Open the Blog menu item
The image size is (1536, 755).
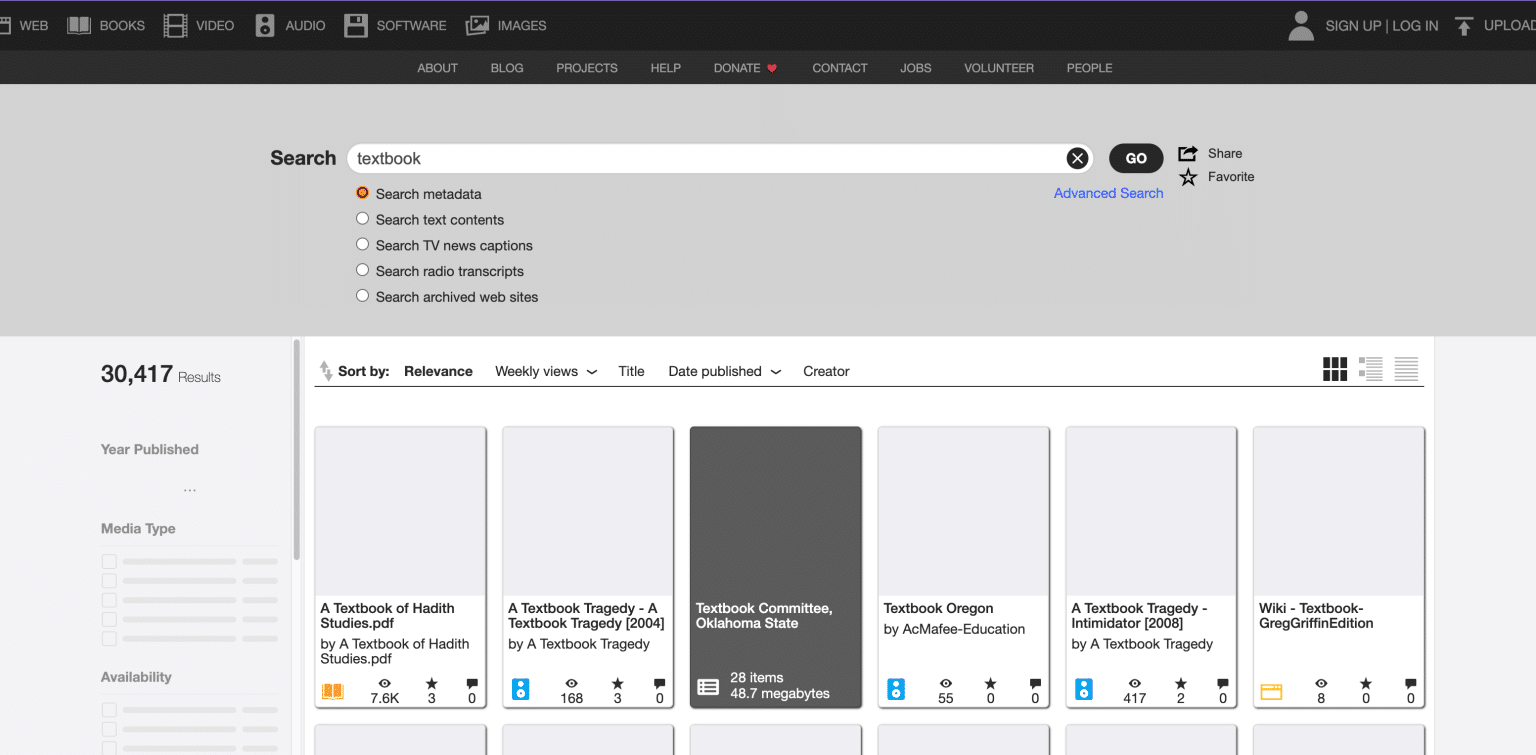[x=507, y=68]
